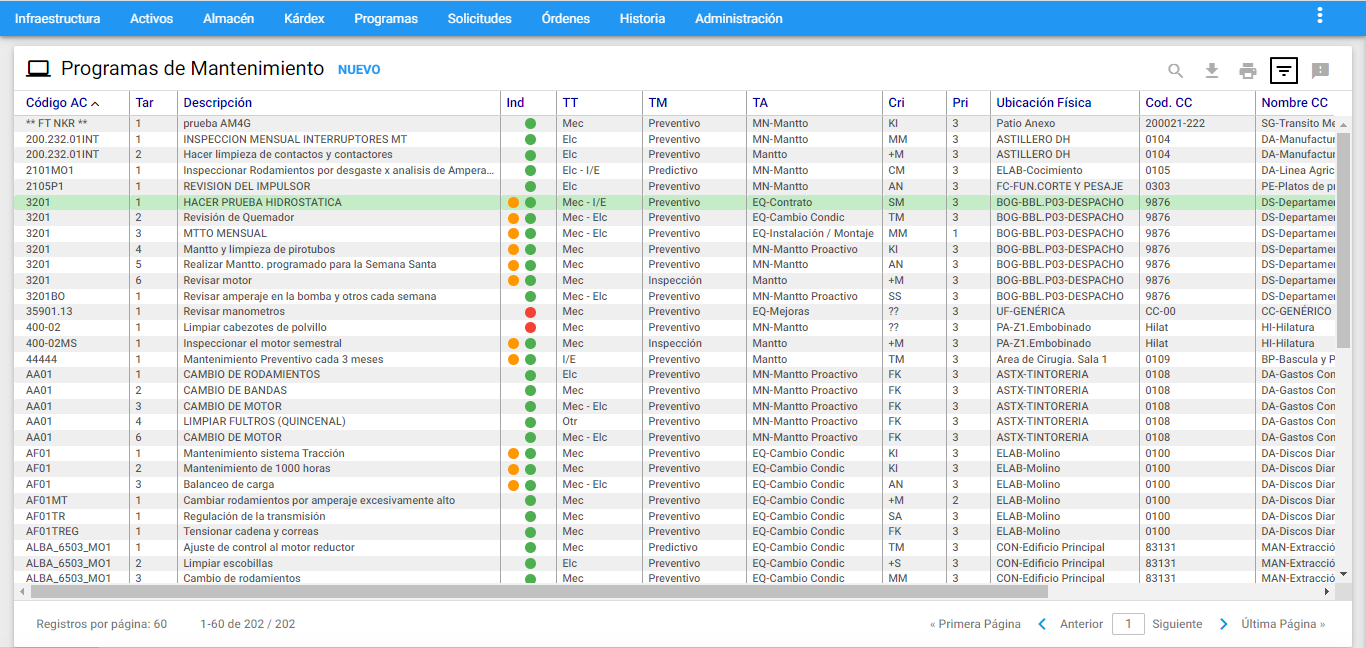
Task: Open the Historia menu
Action: pyautogui.click(x=642, y=18)
